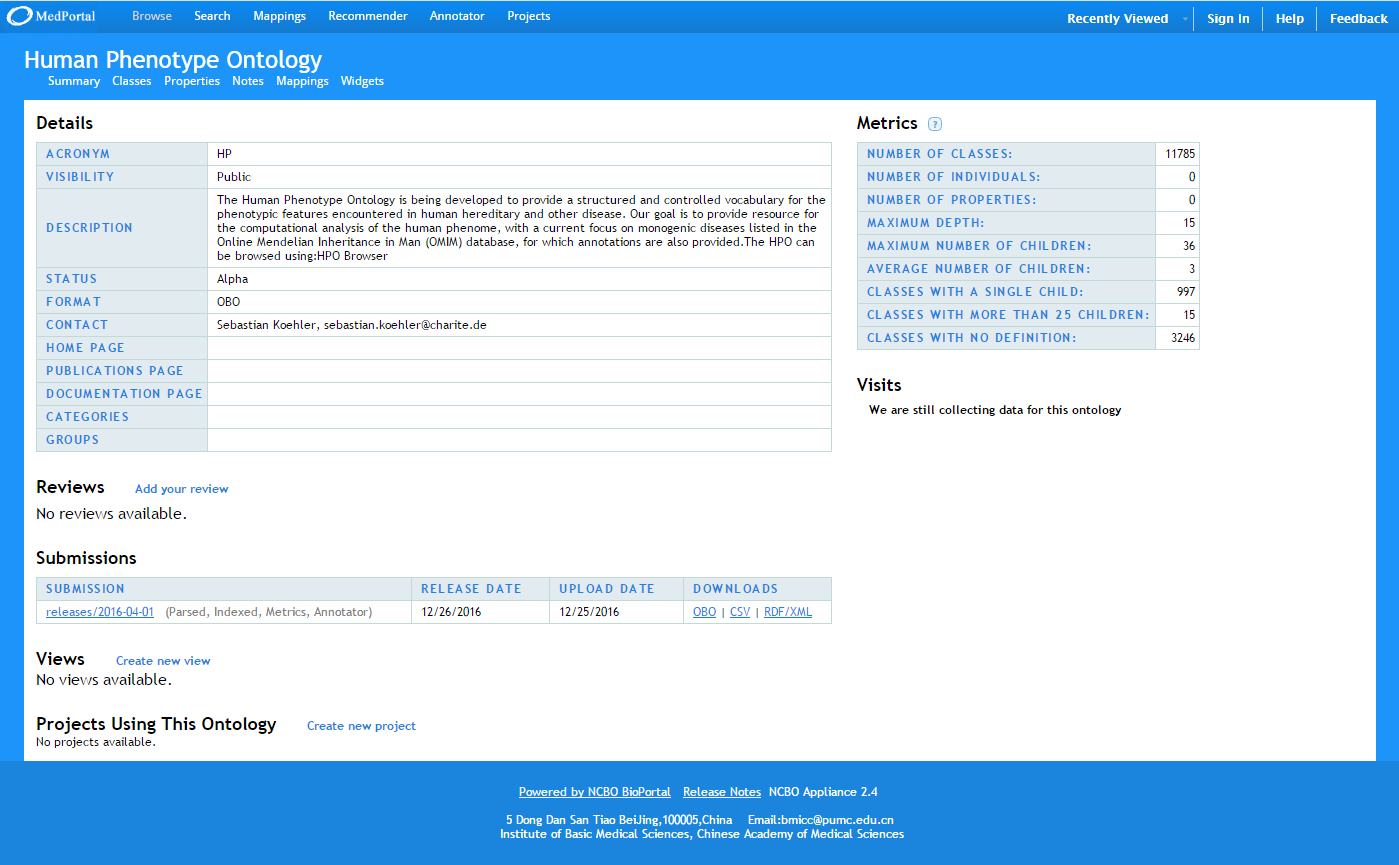The image size is (1399, 865).
Task: Open Powered by NCBO BioPortal link
Action: click(595, 792)
